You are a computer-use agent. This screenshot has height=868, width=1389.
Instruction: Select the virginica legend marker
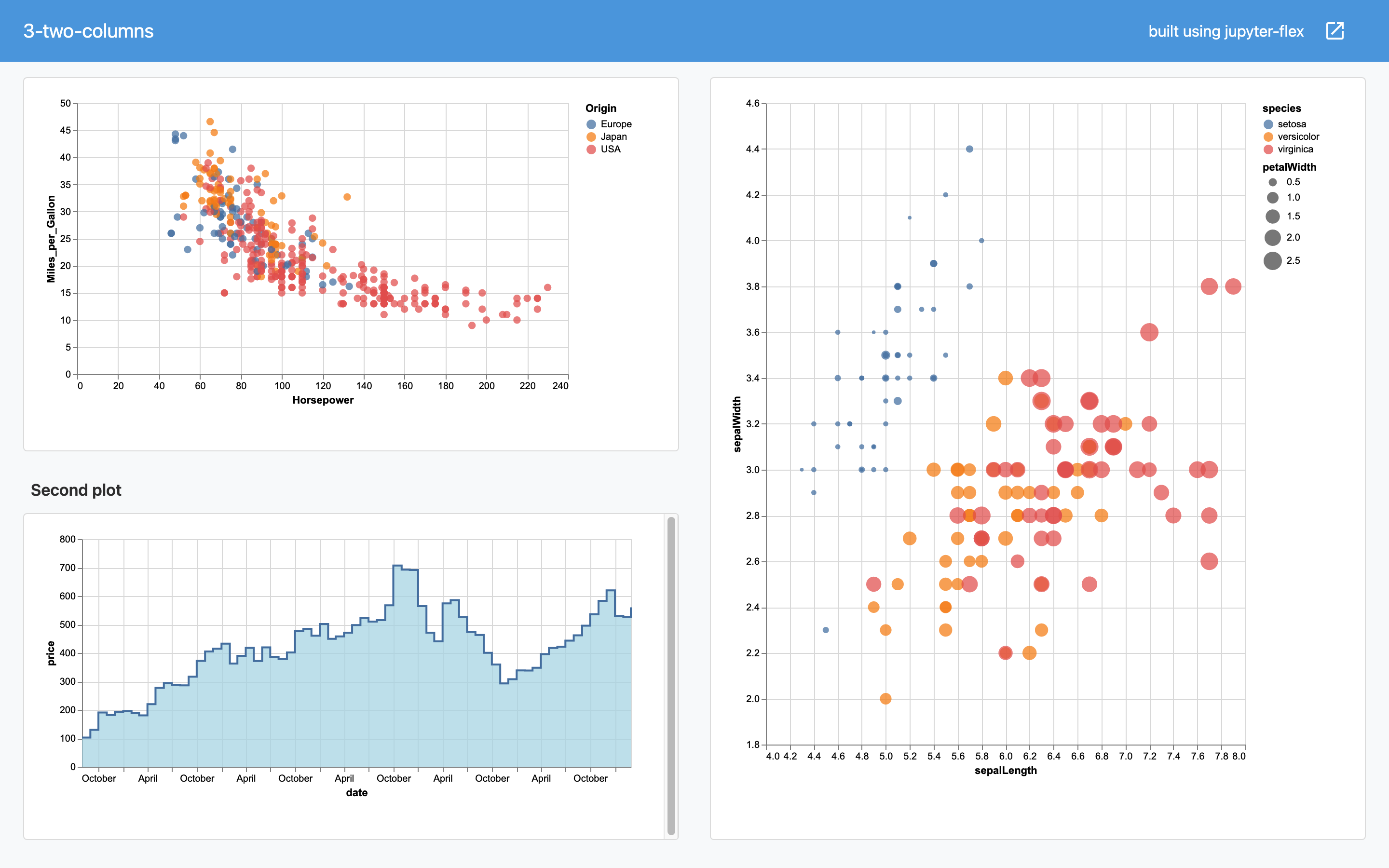[x=1268, y=149]
